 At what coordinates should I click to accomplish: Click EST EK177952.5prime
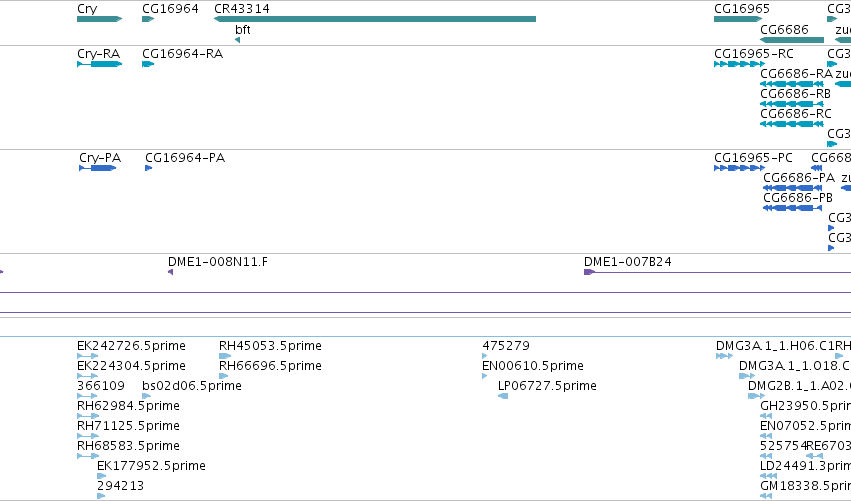pos(101,476)
